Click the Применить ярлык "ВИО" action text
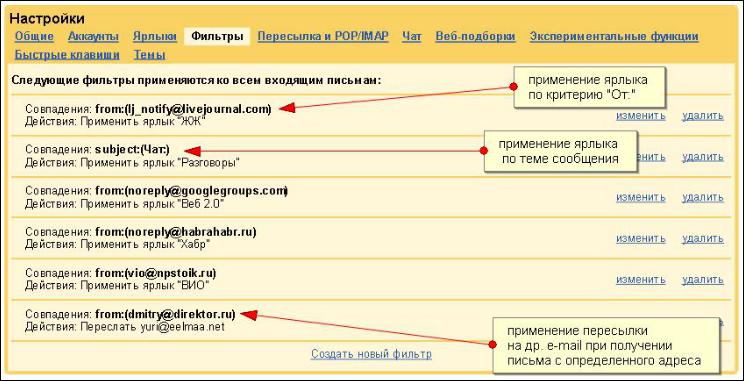Viewport: 744px width, 381px height. click(x=144, y=286)
